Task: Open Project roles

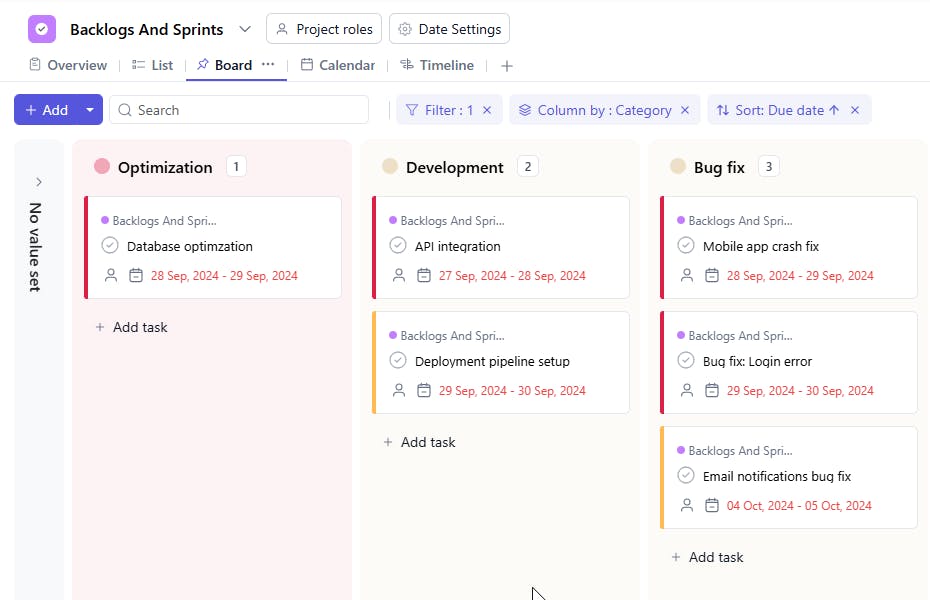Action: coord(324,29)
